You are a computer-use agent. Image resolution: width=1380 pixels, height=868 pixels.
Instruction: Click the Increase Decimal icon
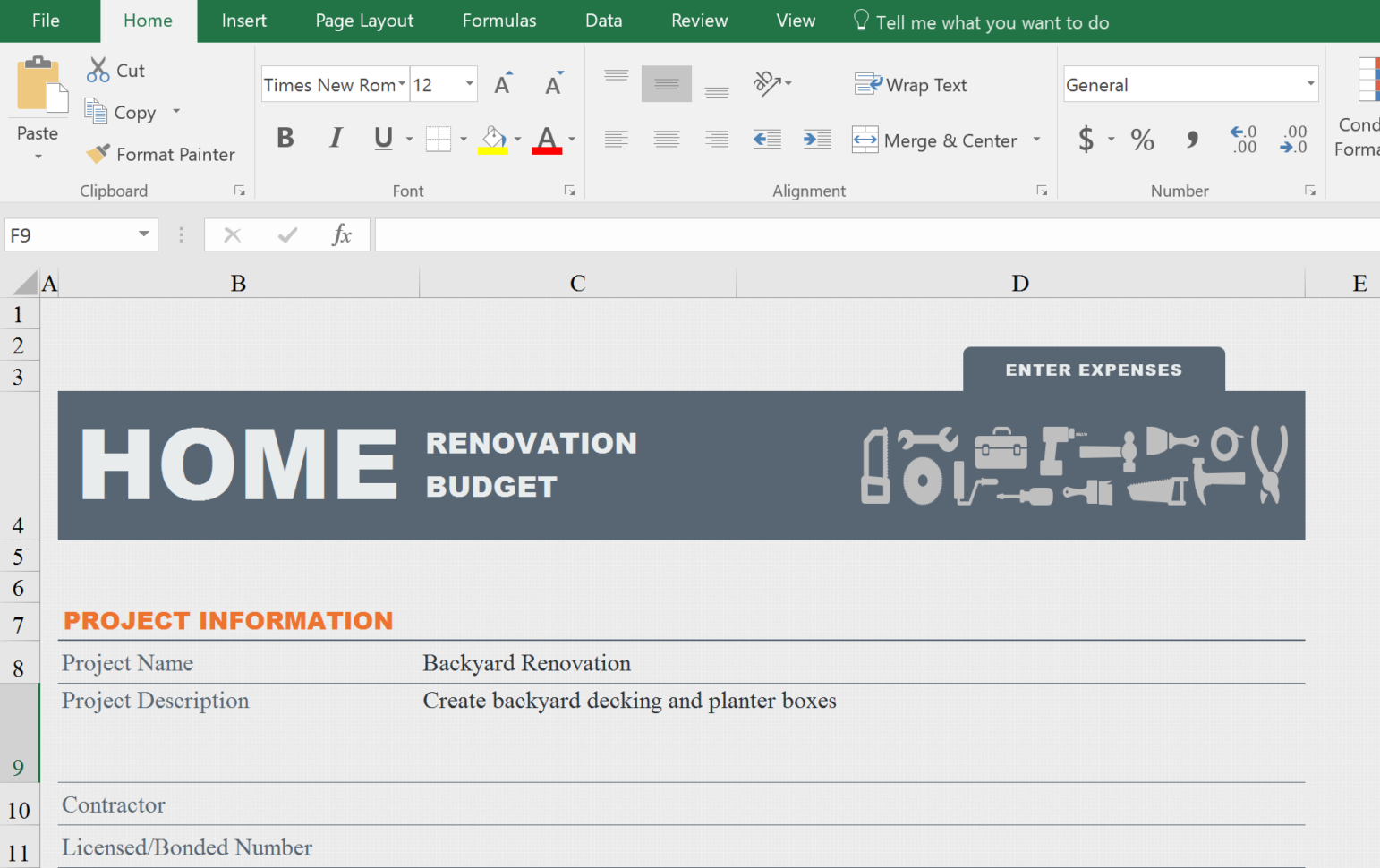click(x=1242, y=140)
